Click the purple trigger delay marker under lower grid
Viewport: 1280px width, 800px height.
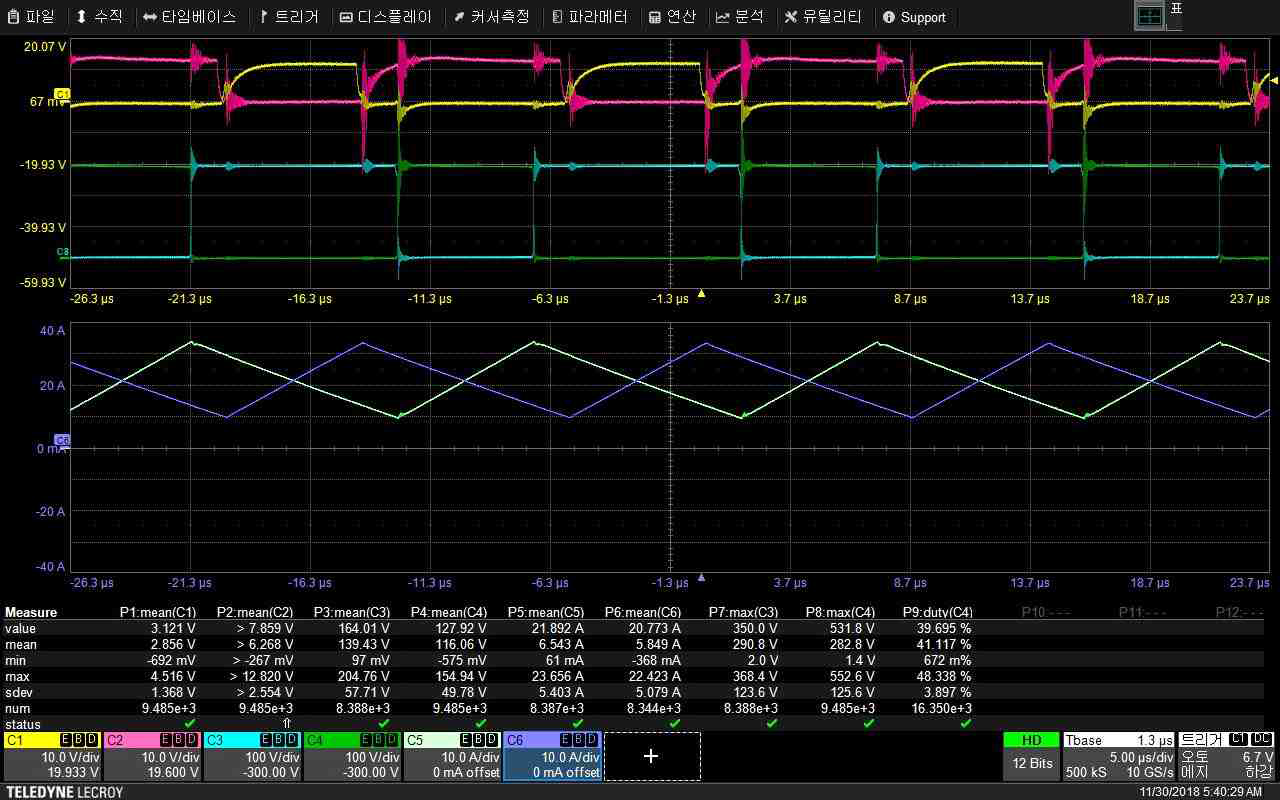coord(701,577)
